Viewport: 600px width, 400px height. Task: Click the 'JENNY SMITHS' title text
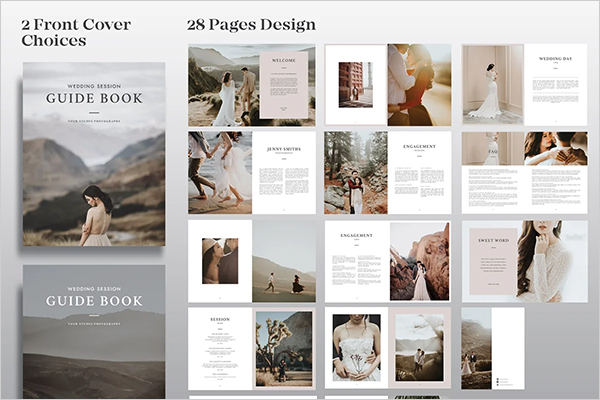click(284, 149)
